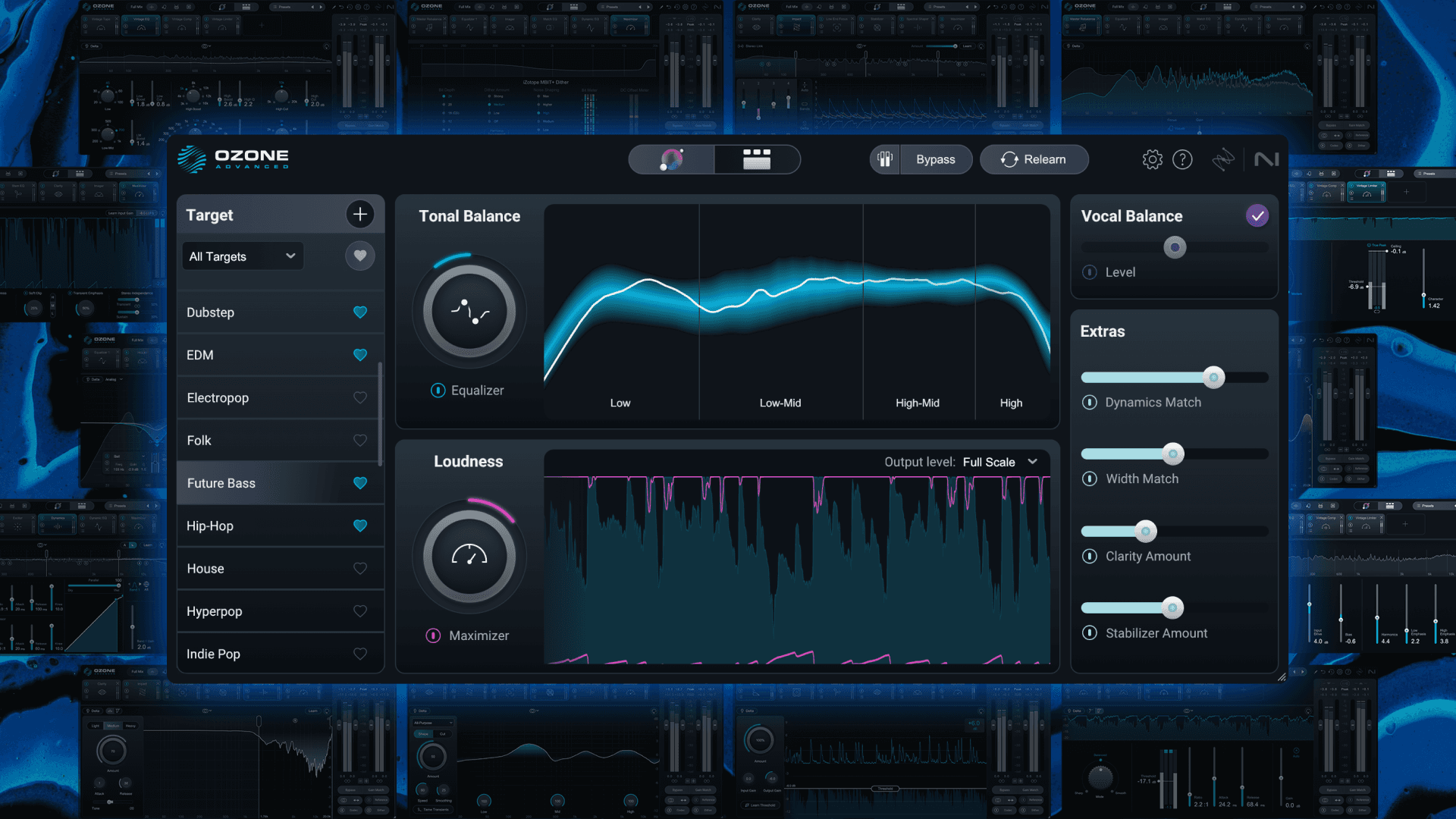1456x819 pixels.
Task: Click the Ozone Advanced logo
Action: (234, 159)
